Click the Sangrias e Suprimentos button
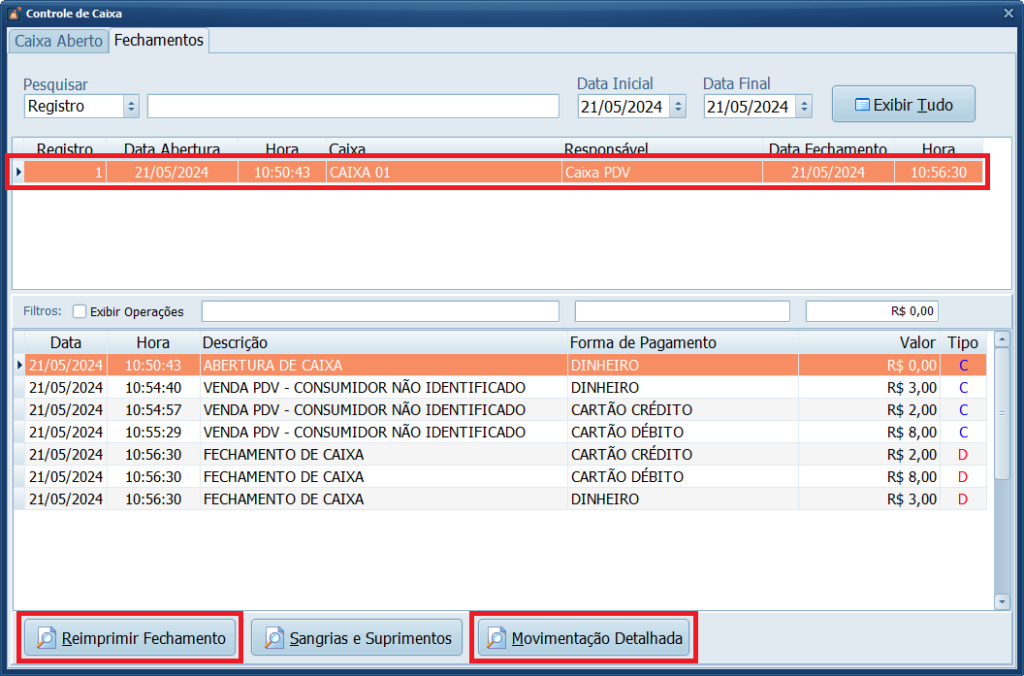This screenshot has width=1024, height=676. [x=359, y=638]
